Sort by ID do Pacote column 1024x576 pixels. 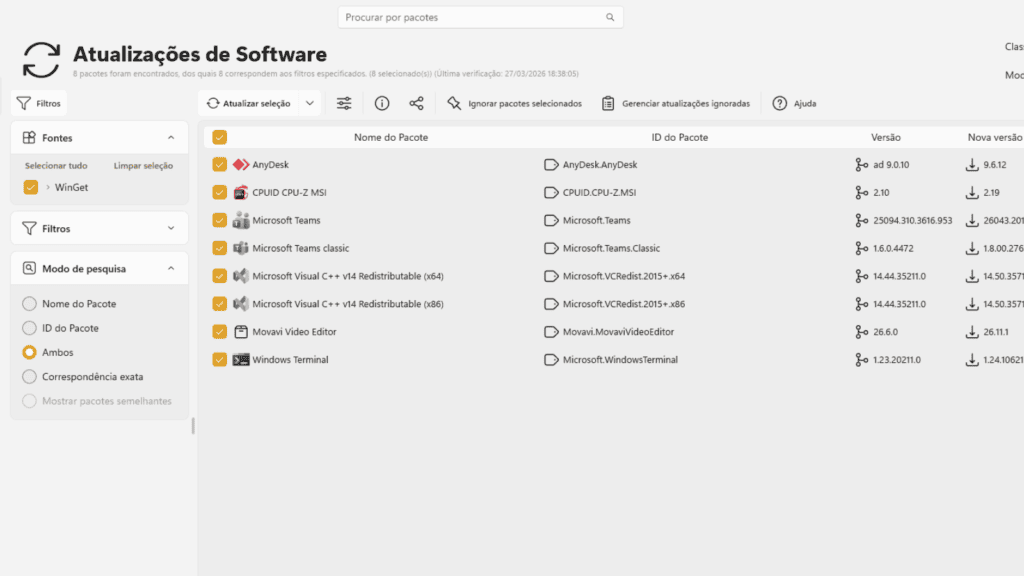click(x=680, y=137)
